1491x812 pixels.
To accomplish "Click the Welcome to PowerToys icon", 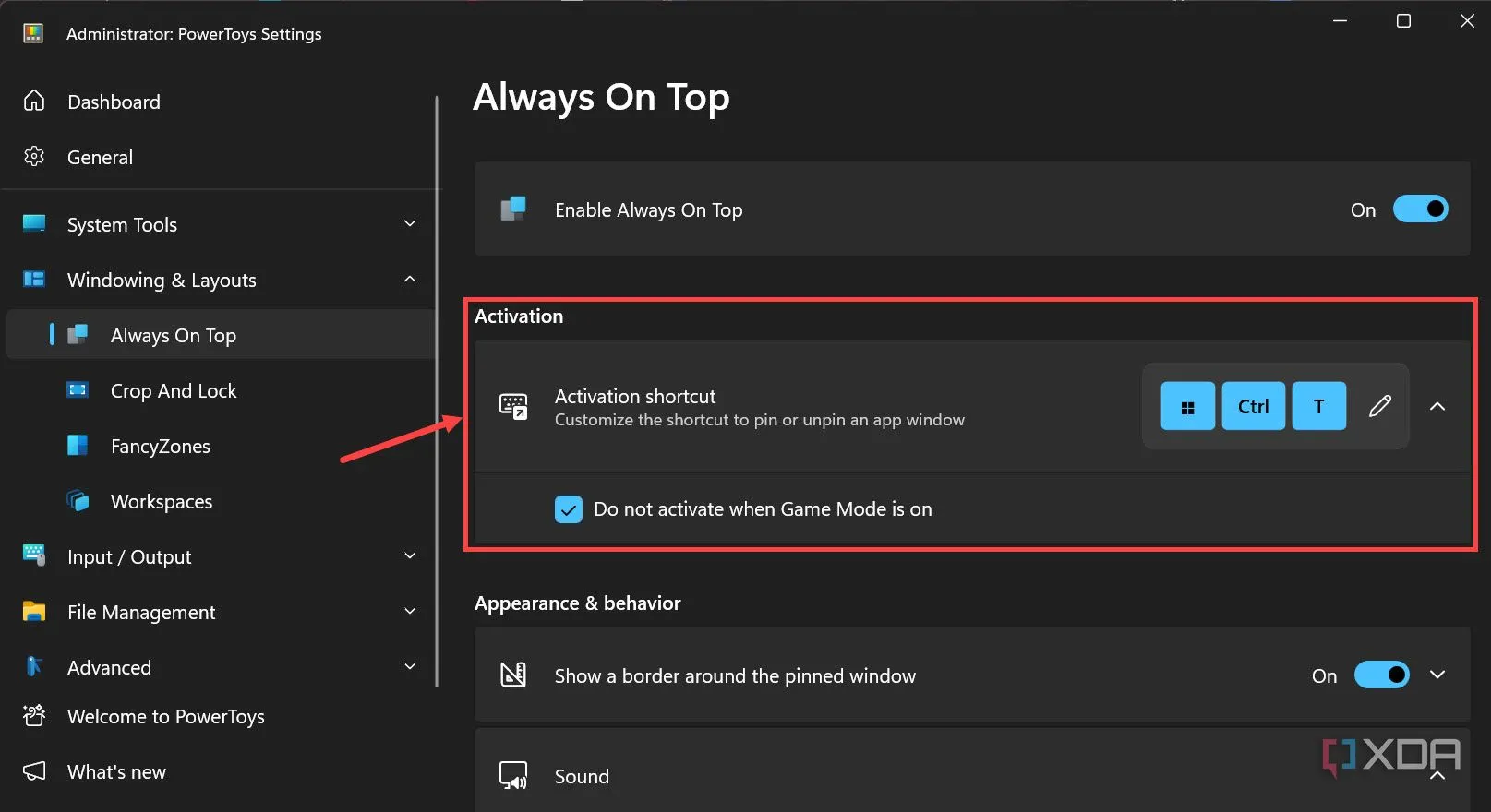I will click(x=34, y=715).
